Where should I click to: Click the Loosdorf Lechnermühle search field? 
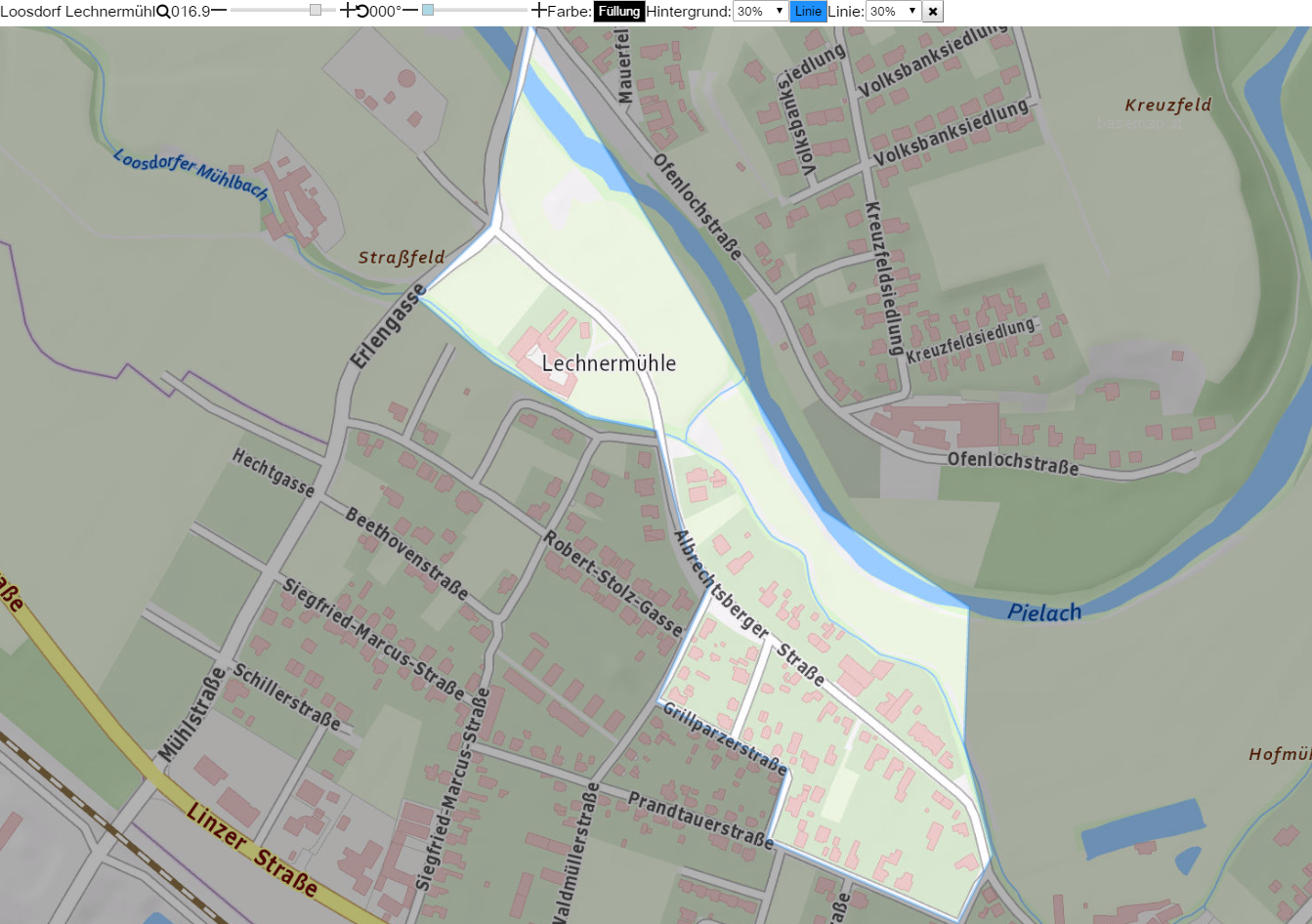(x=78, y=12)
